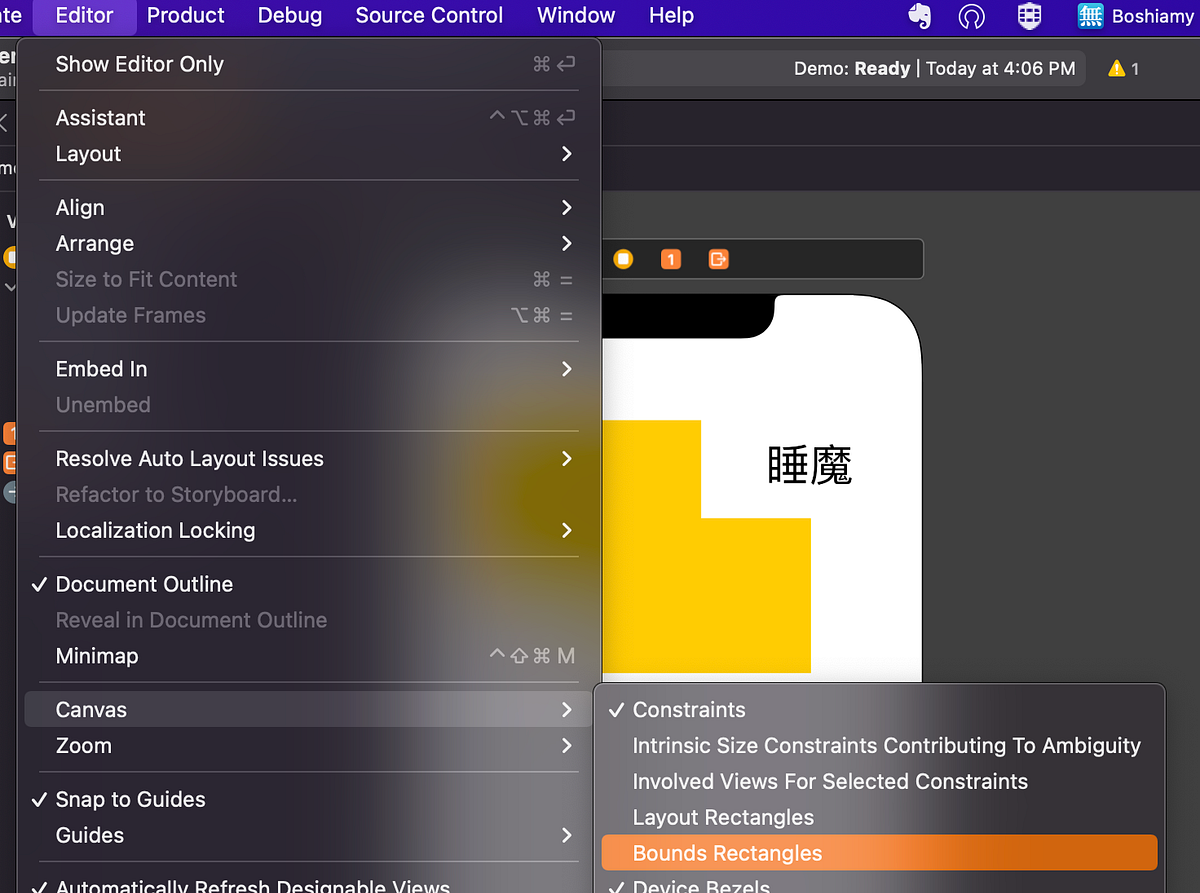The width and height of the screenshot is (1200, 893).
Task: Click the shield-shaped menu bar icon
Action: [1029, 16]
